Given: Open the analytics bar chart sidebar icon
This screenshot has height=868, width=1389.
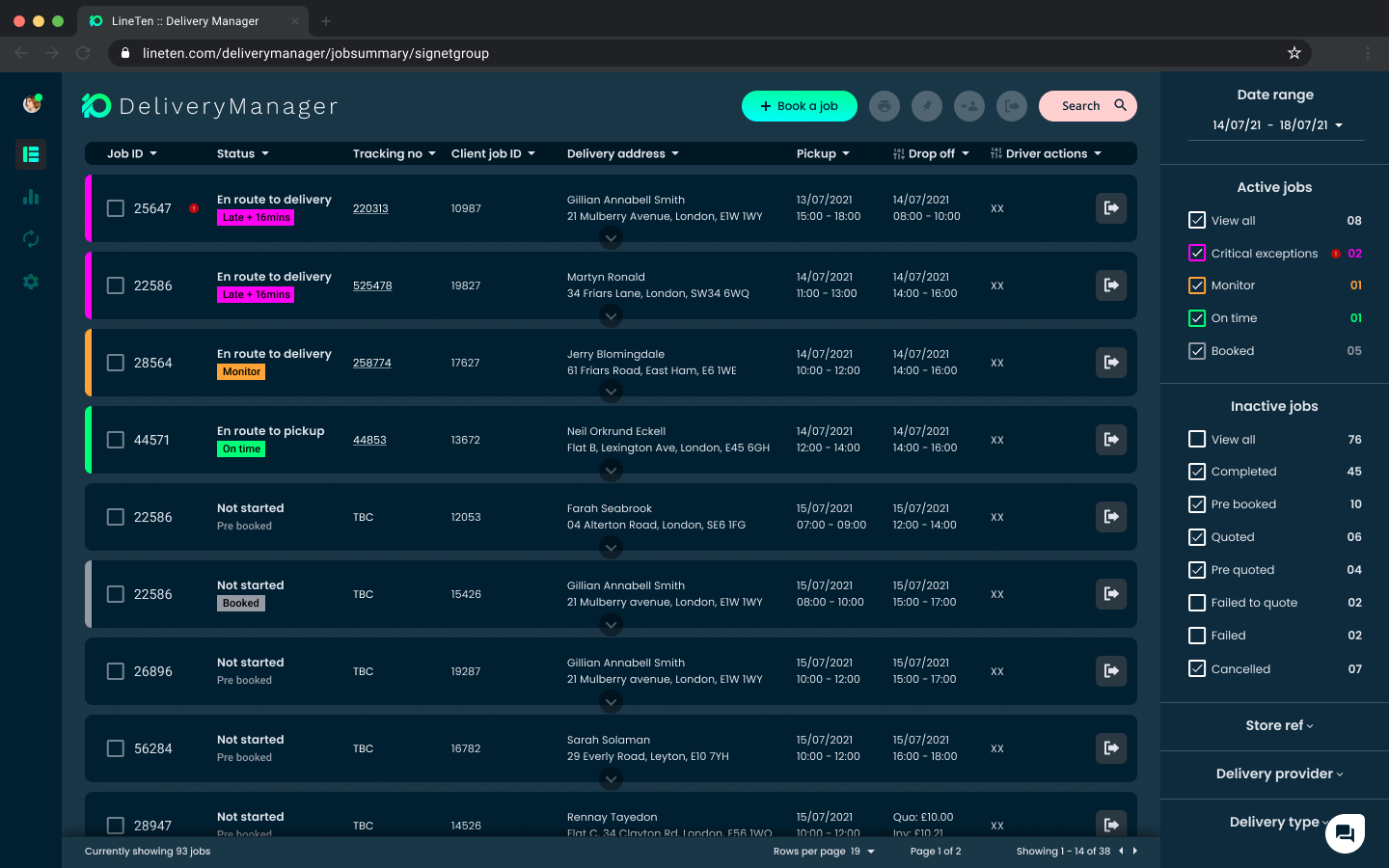Looking at the screenshot, I should (x=31, y=197).
